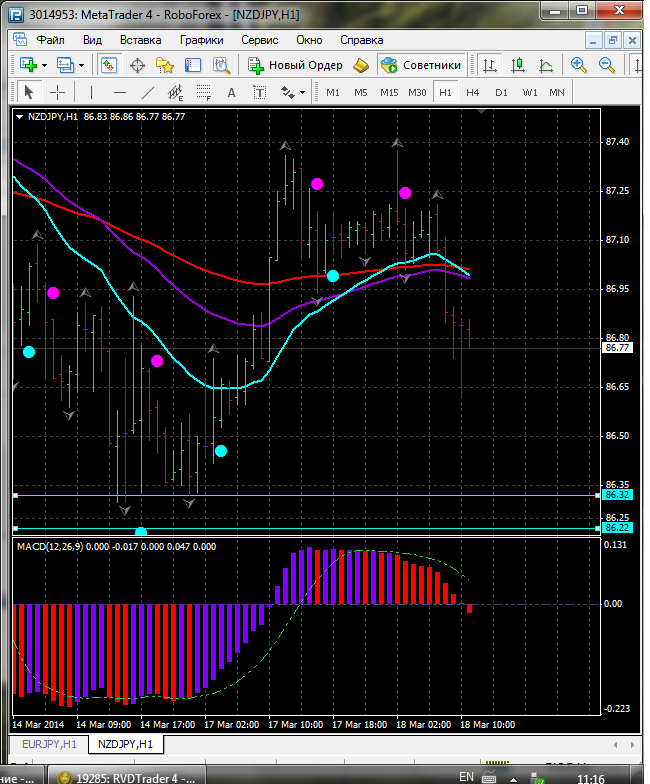This screenshot has height=784, width=650.
Task: Switch the chart to candlesticks
Action: coord(518,65)
